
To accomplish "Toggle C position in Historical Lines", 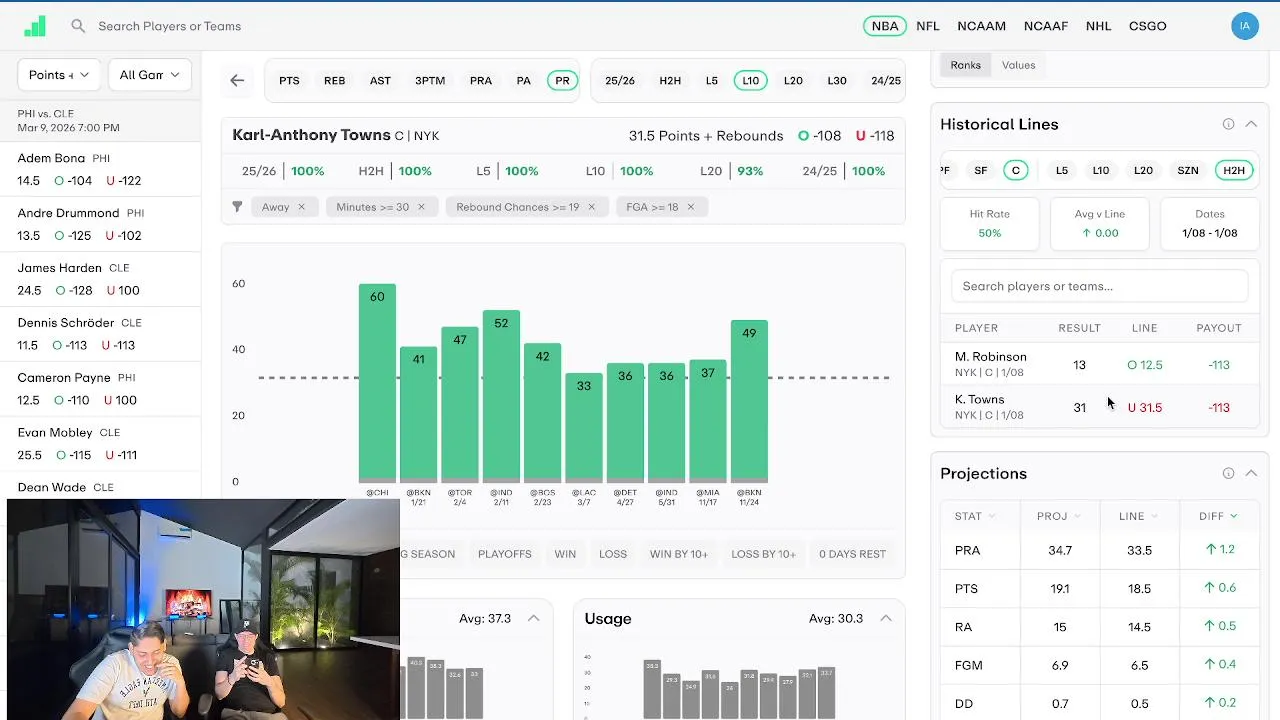I will tap(1016, 171).
